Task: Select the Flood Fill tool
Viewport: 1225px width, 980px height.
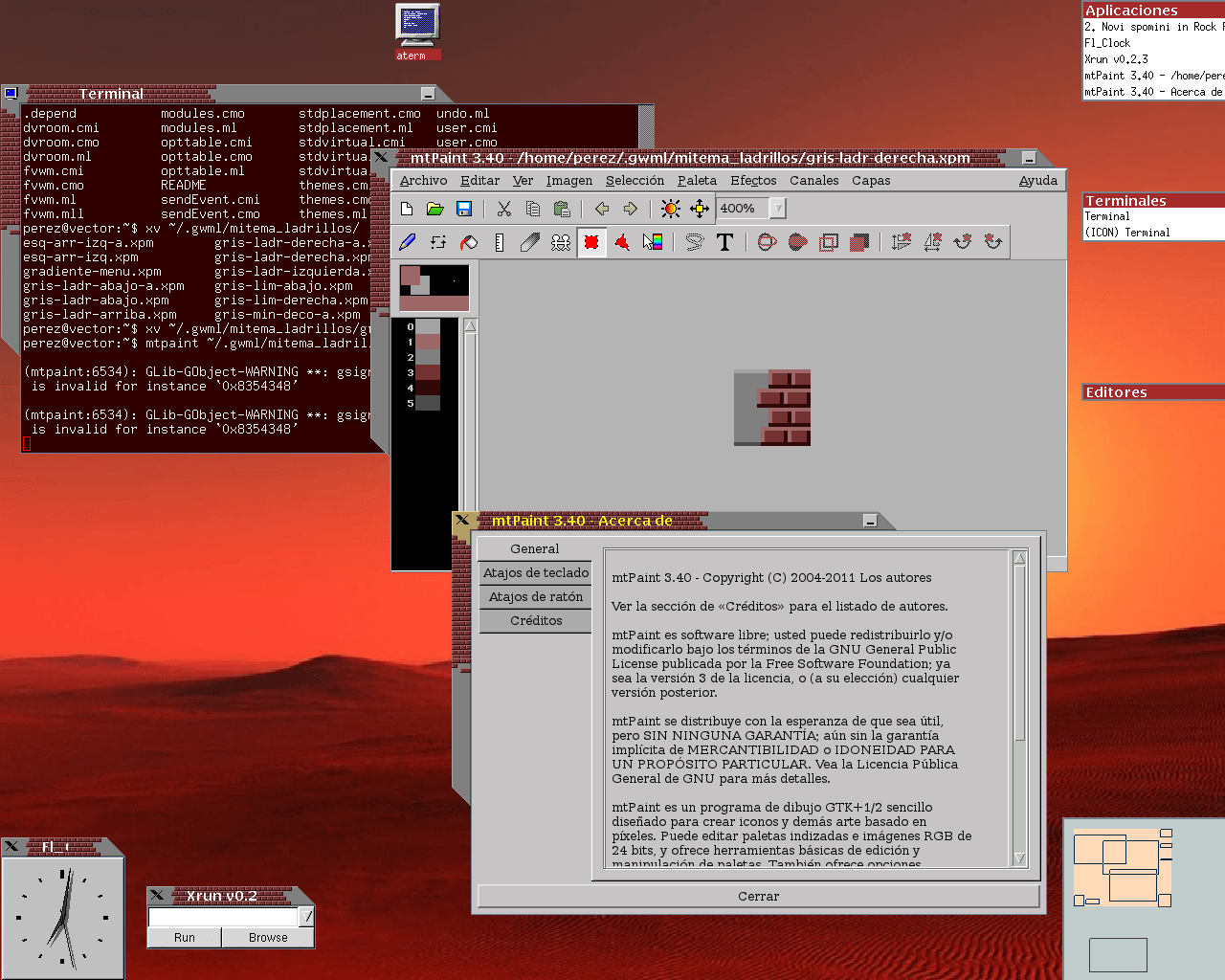Action: pos(469,243)
